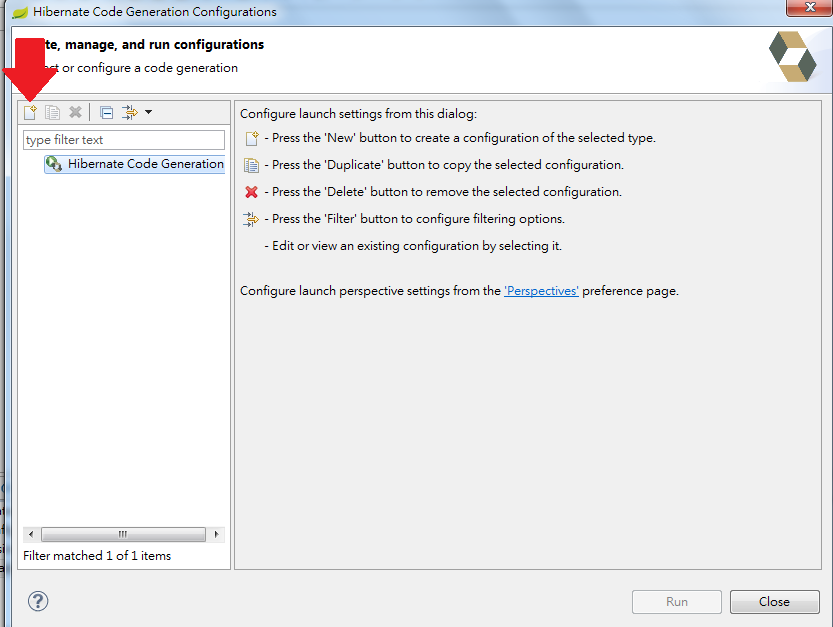Expand the filter options dropdown arrow
The width and height of the screenshot is (833, 627).
coord(149,112)
